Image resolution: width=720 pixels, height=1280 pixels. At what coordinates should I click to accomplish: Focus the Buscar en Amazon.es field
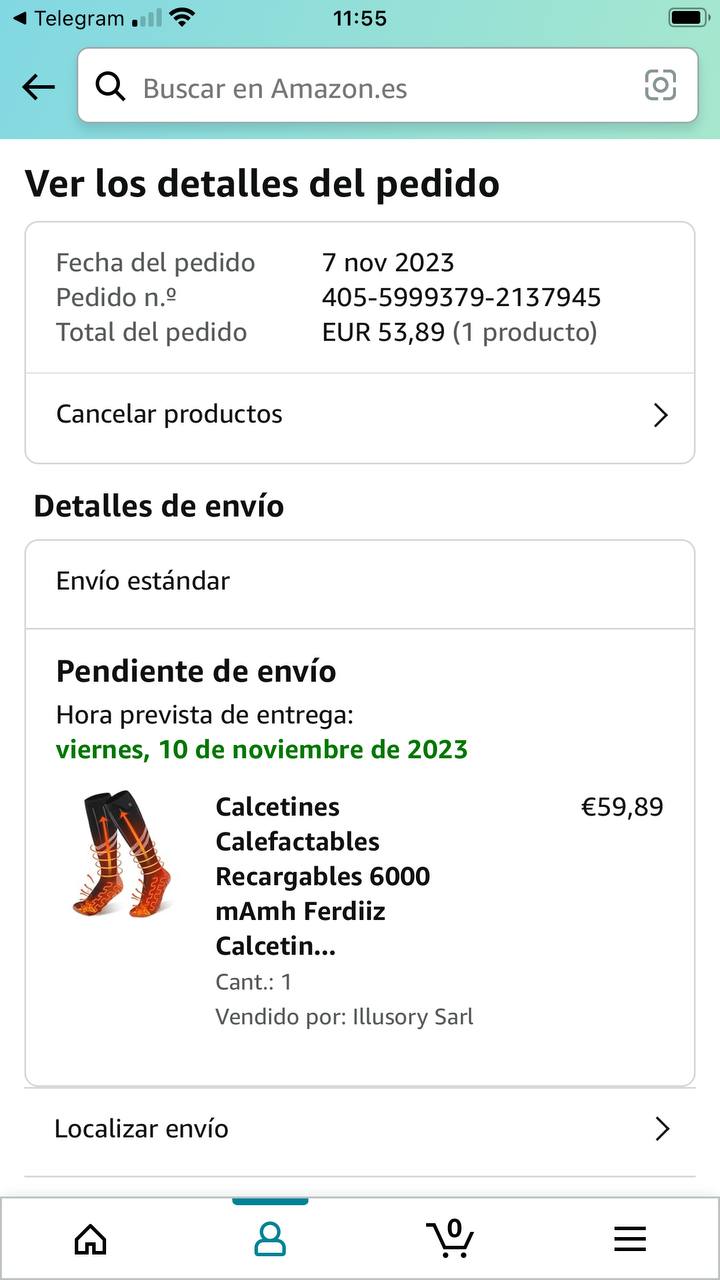pos(380,88)
